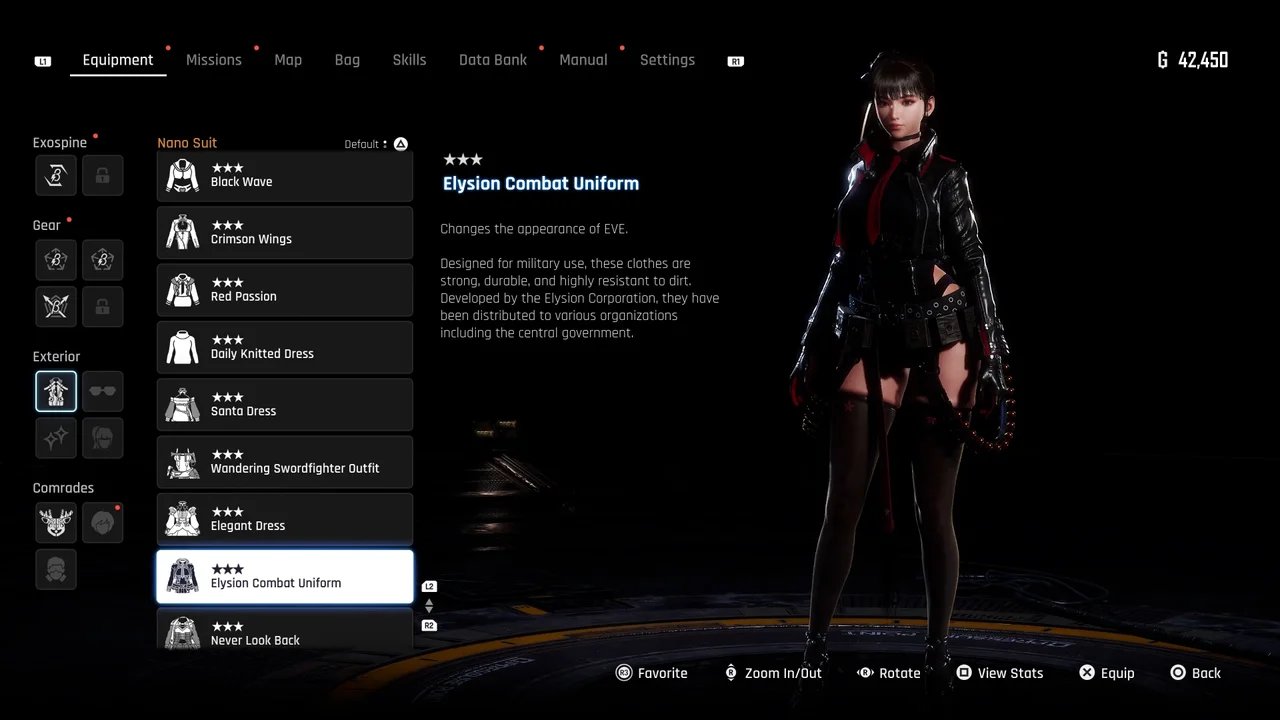Viewport: 1280px width, 720px height.
Task: Select the second Gear slot
Action: (102, 259)
